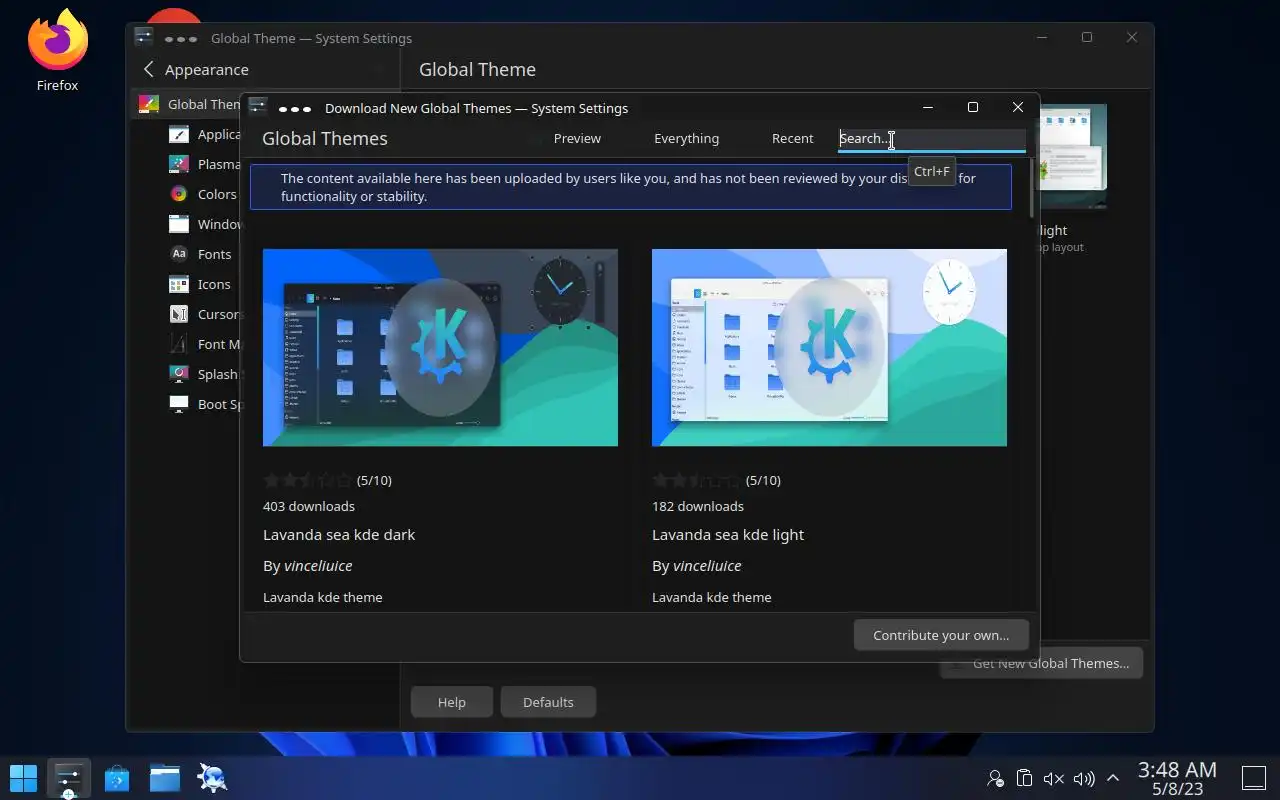Click the System Settings taskbar icon

(x=68, y=777)
